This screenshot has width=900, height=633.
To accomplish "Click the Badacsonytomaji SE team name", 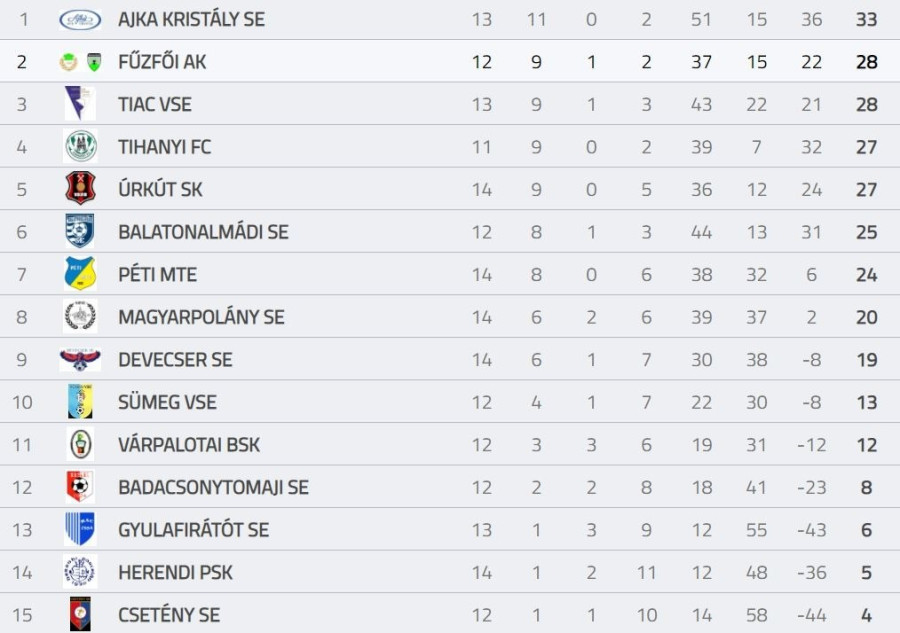I will click(x=213, y=487).
